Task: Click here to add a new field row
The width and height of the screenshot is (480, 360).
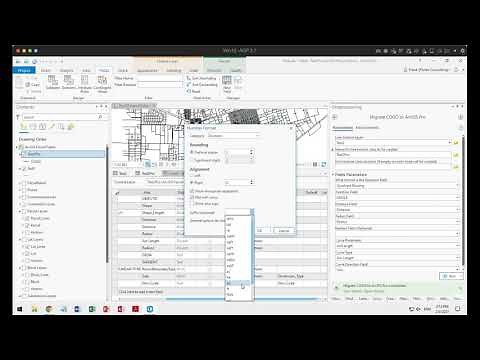Action: tap(141, 292)
